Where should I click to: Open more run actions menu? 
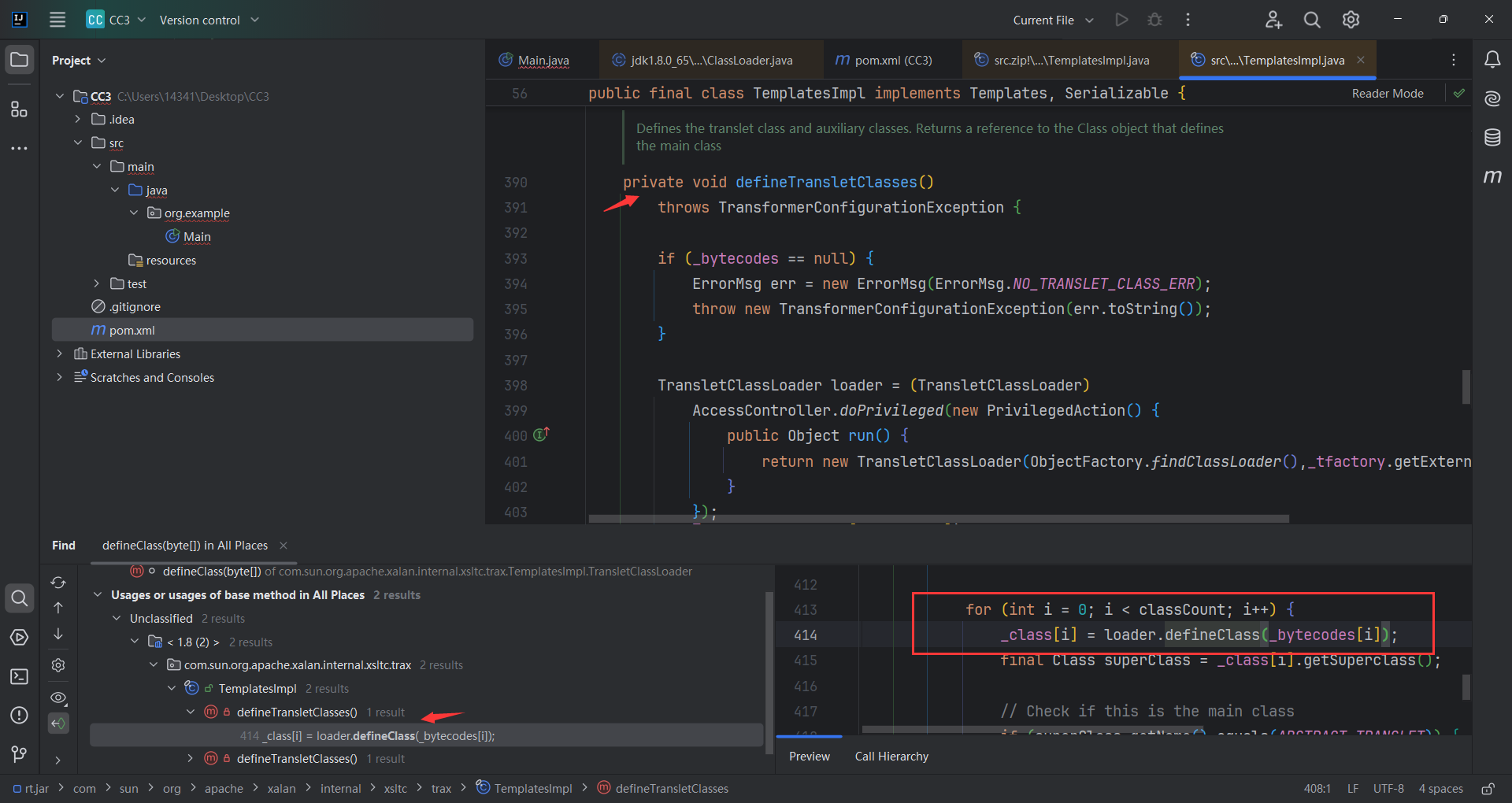(x=1188, y=20)
